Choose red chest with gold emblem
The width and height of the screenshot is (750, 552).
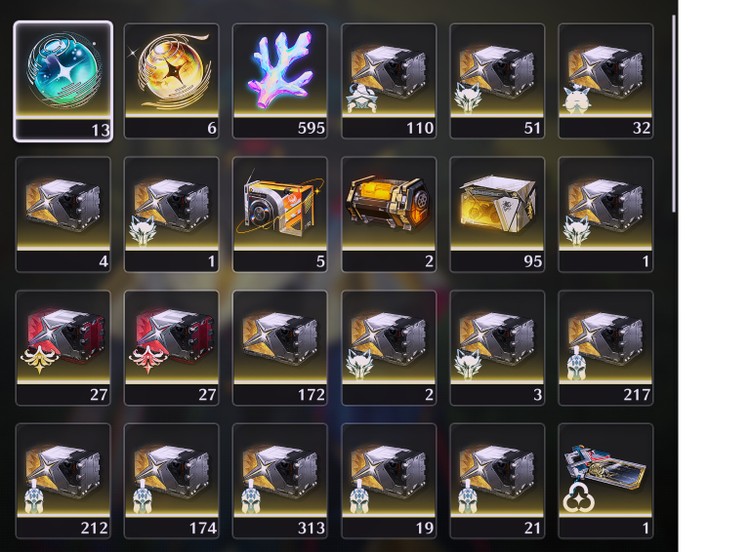pos(63,348)
